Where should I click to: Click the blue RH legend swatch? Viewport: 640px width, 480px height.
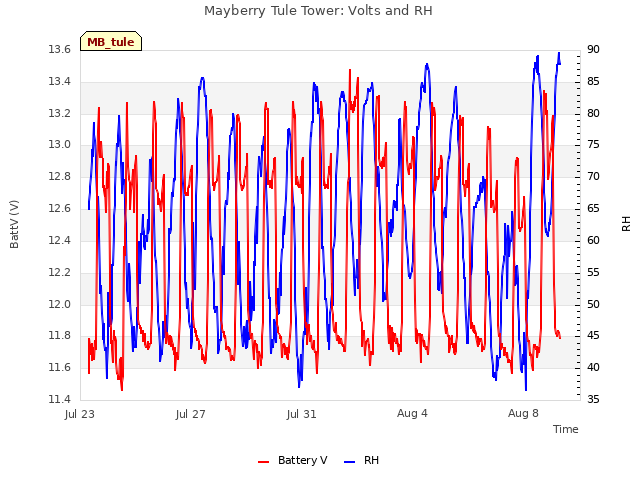click(349, 462)
